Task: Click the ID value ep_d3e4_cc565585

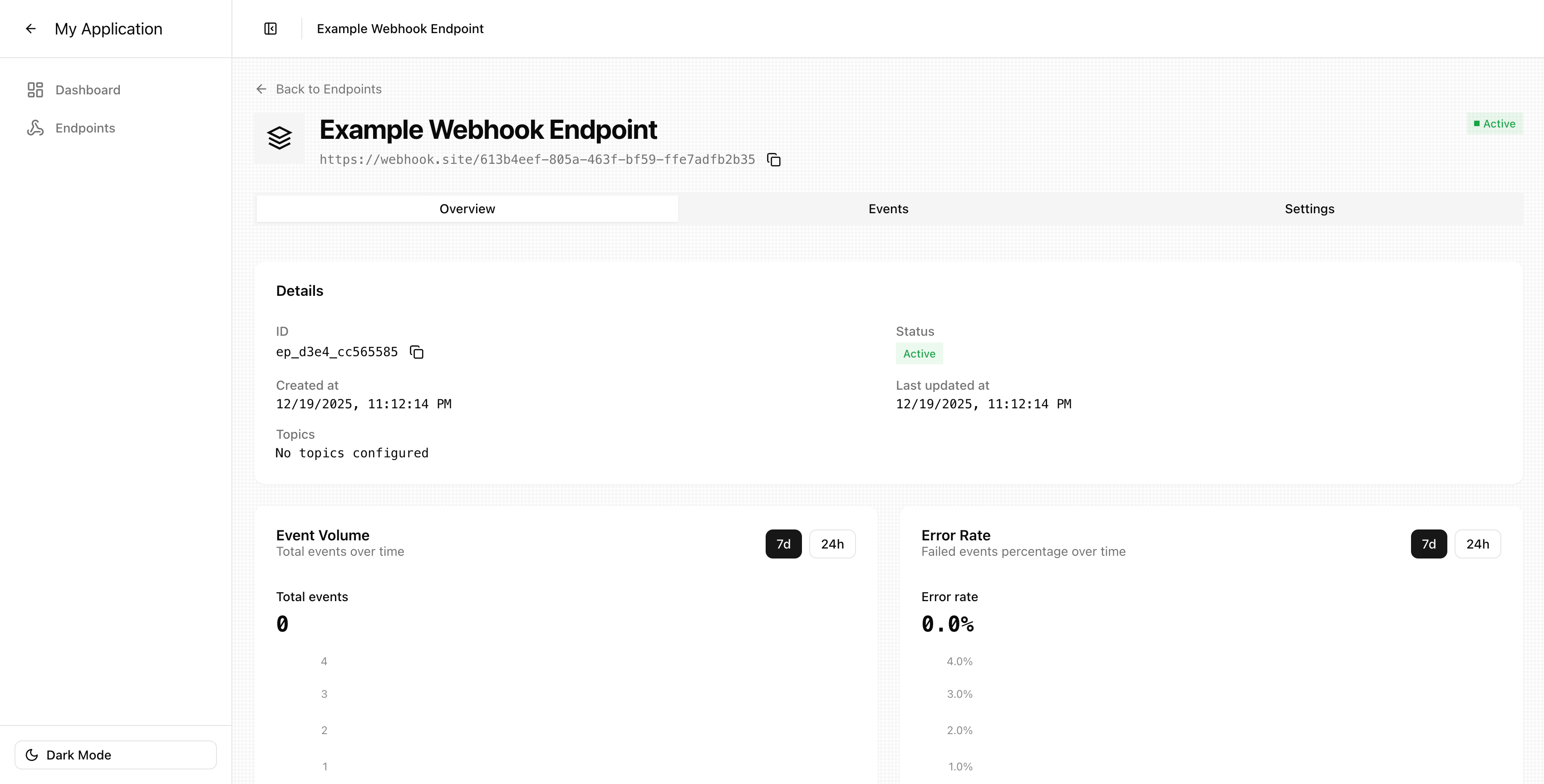Action: tap(337, 352)
